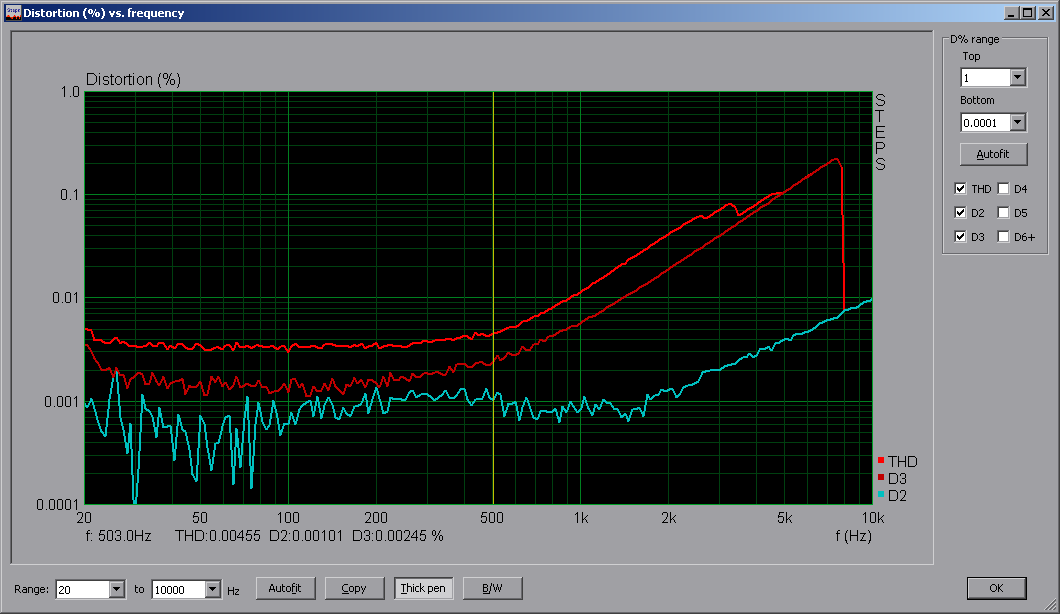Enable the D4 harmonic checkbox

click(1003, 189)
